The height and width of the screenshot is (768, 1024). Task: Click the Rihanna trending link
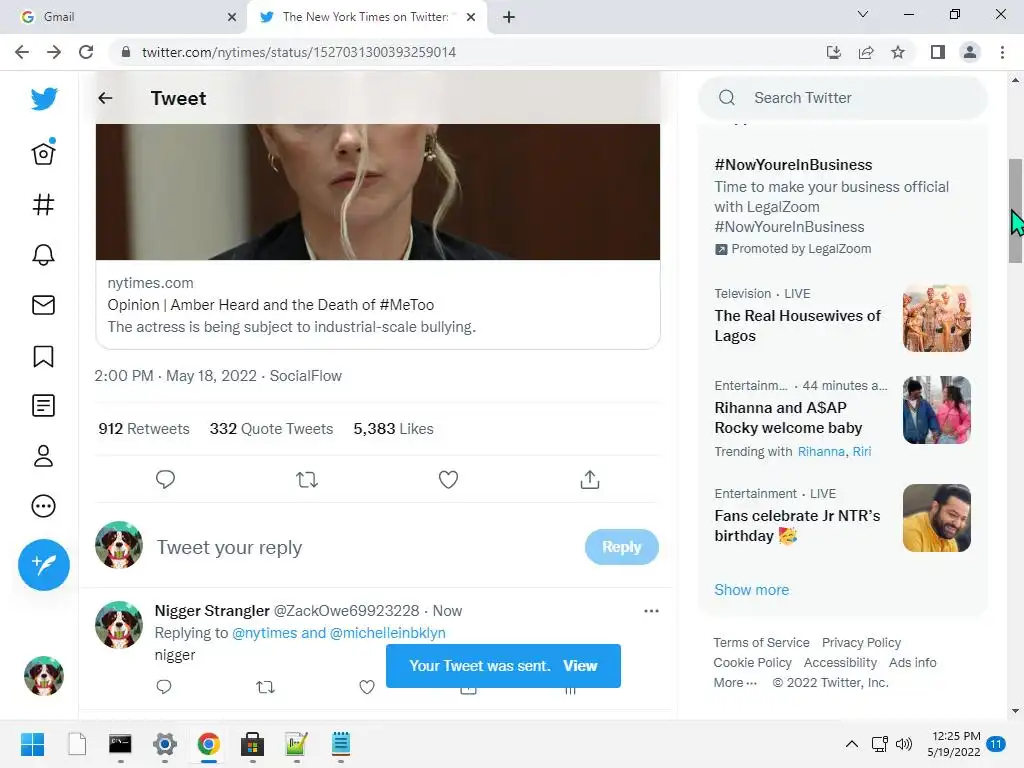click(821, 452)
